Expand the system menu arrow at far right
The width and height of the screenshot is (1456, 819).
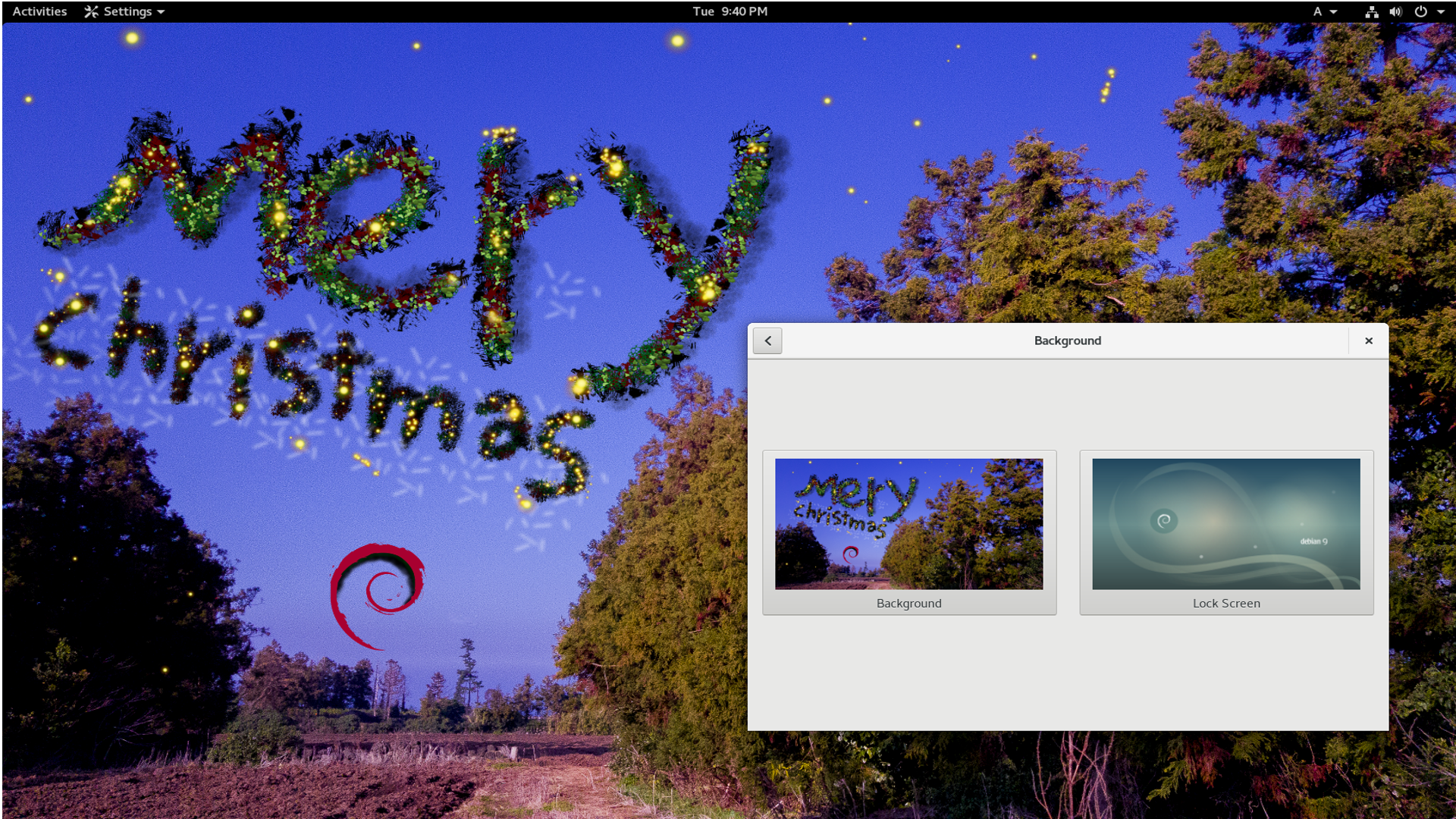(x=1441, y=12)
